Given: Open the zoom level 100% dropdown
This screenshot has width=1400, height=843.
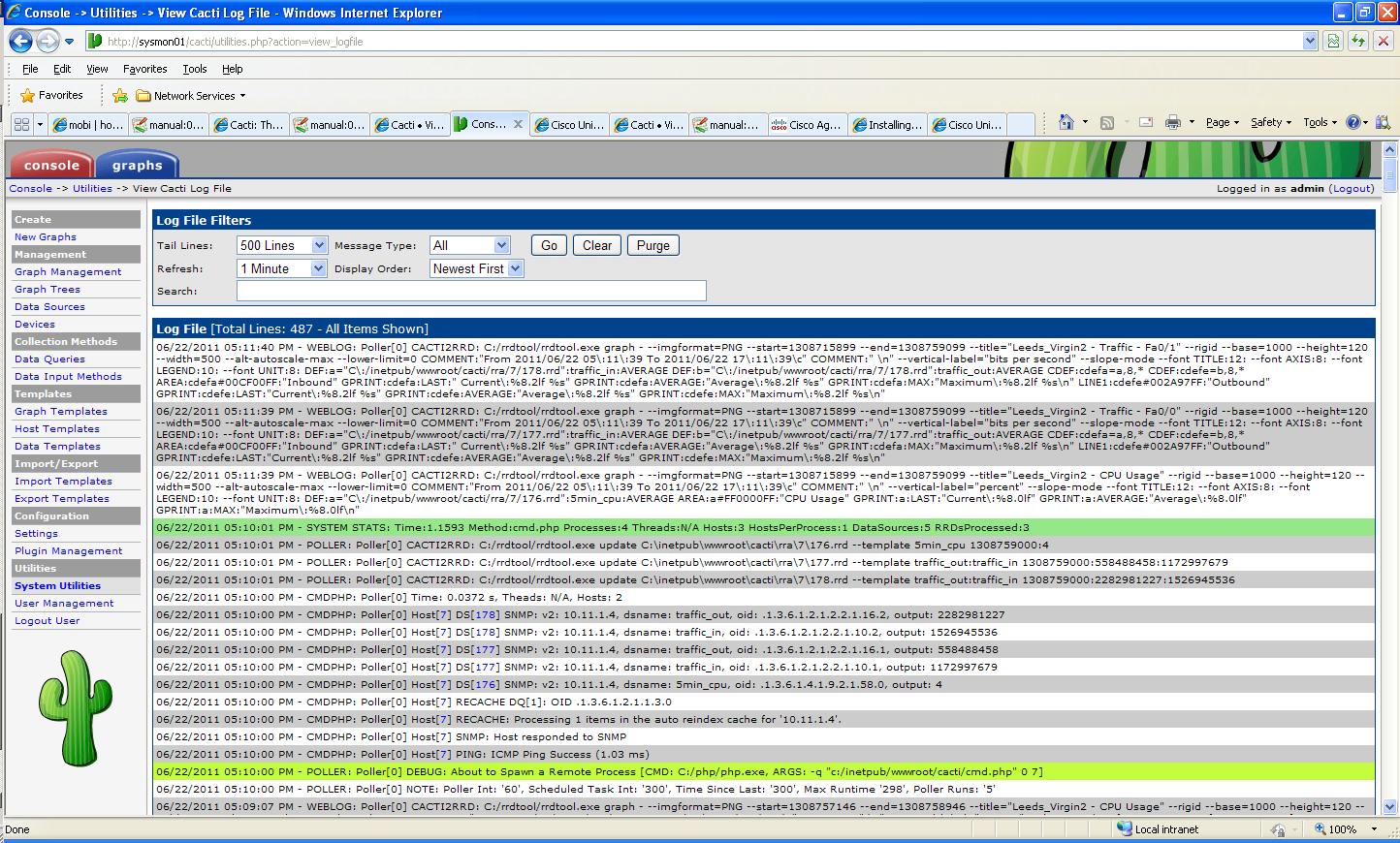Looking at the screenshot, I should [1374, 829].
